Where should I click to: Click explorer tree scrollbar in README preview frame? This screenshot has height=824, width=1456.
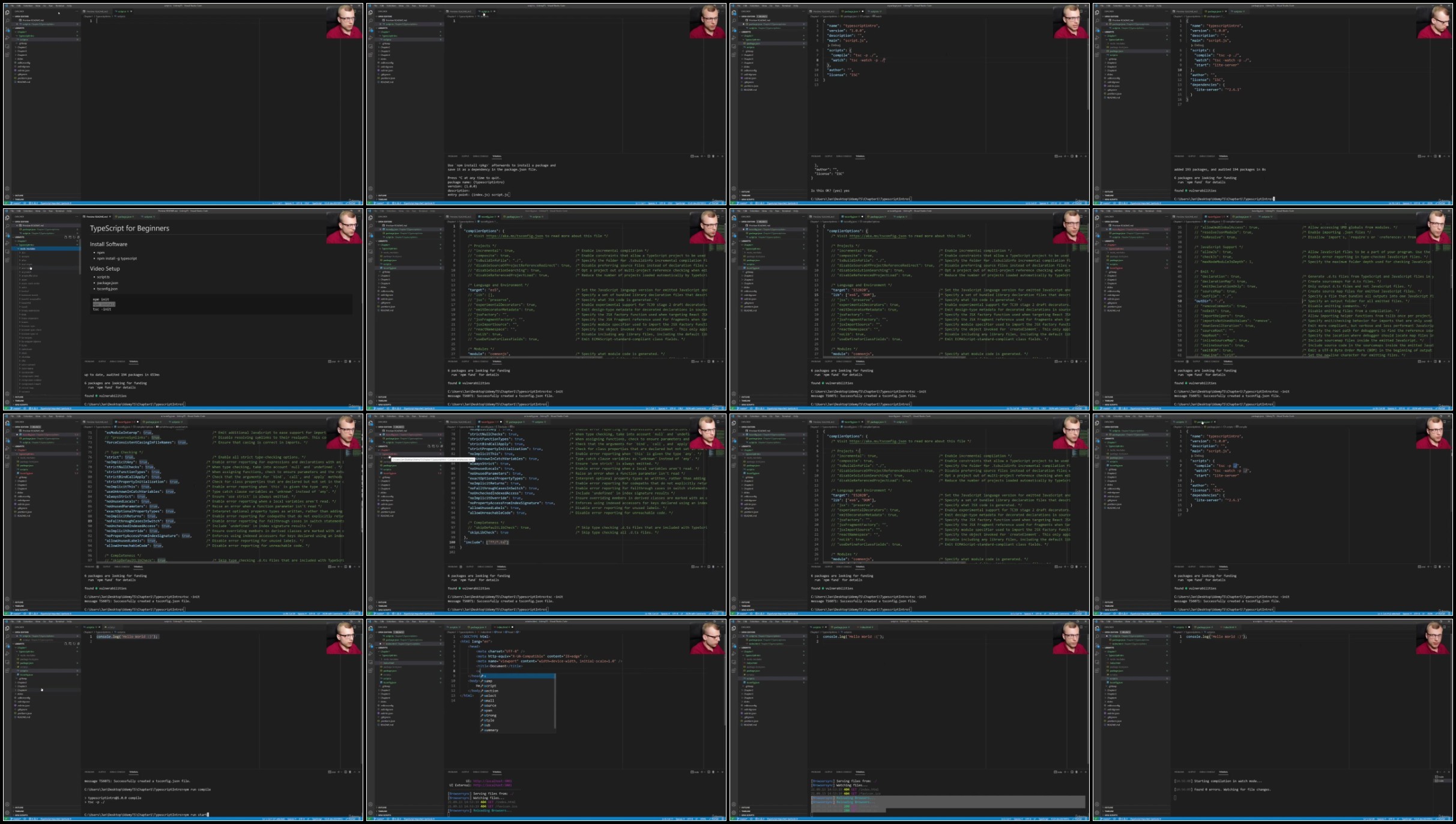click(80, 257)
